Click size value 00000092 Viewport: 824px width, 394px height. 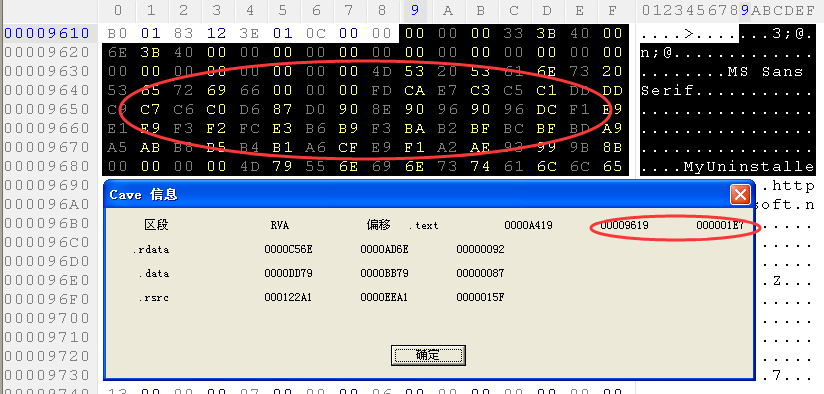click(480, 250)
